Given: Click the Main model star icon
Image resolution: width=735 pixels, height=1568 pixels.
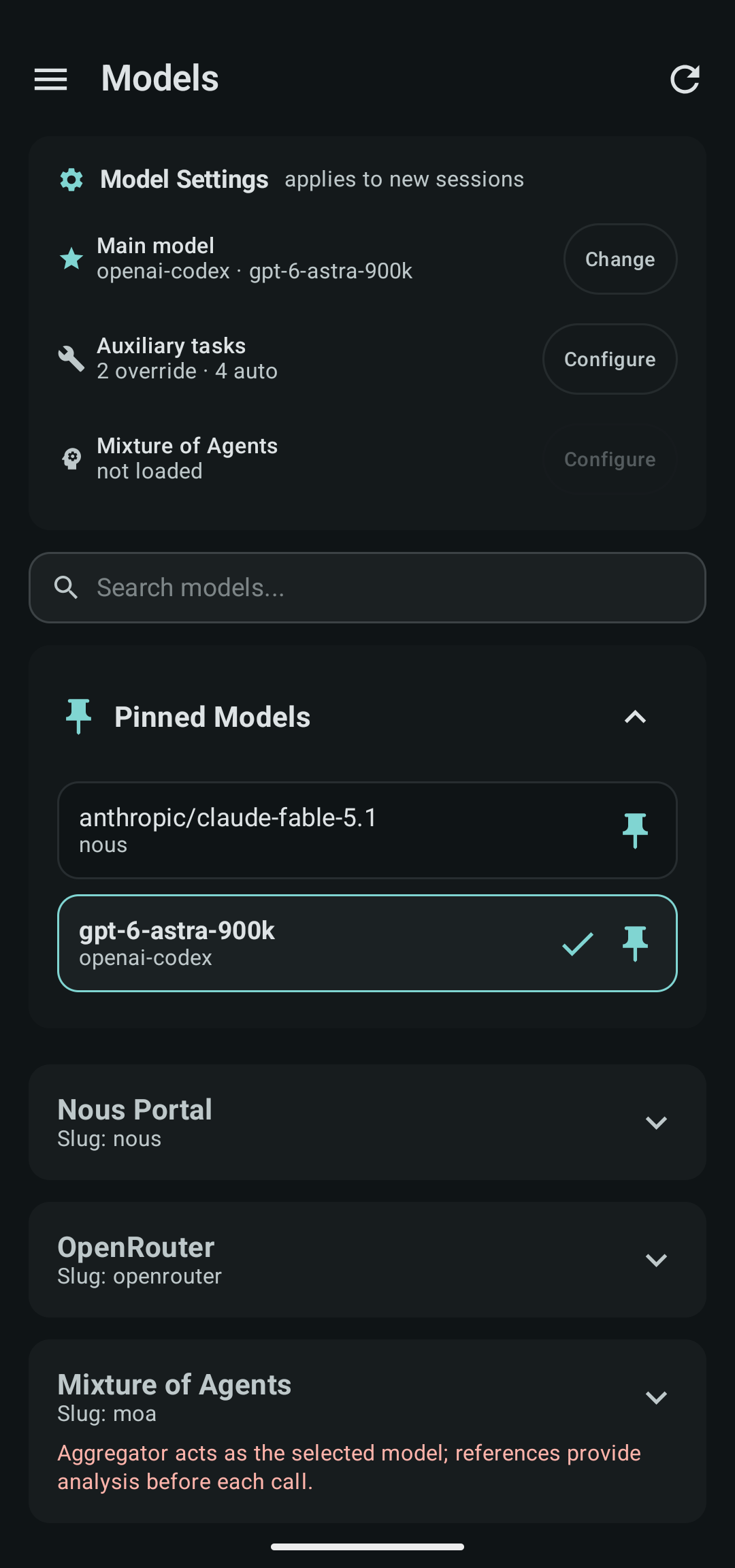Looking at the screenshot, I should tap(71, 259).
